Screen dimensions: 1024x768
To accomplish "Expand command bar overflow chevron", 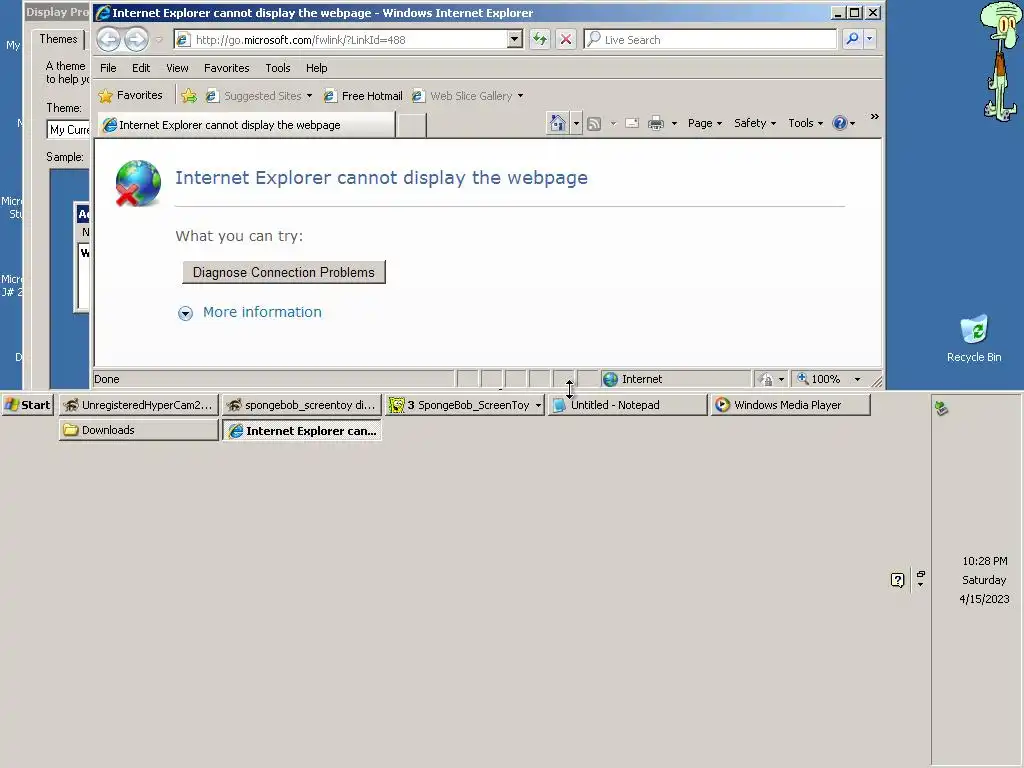I will (874, 117).
